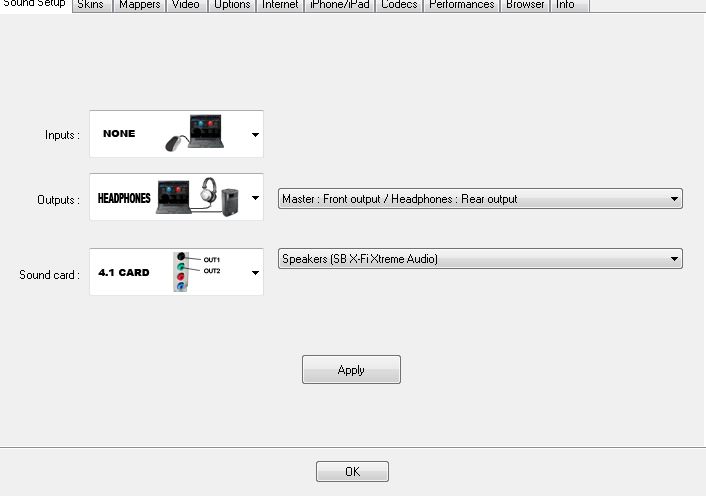Image resolution: width=706 pixels, height=496 pixels.
Task: Click the HEADPHONES outputs label
Action: coord(124,198)
